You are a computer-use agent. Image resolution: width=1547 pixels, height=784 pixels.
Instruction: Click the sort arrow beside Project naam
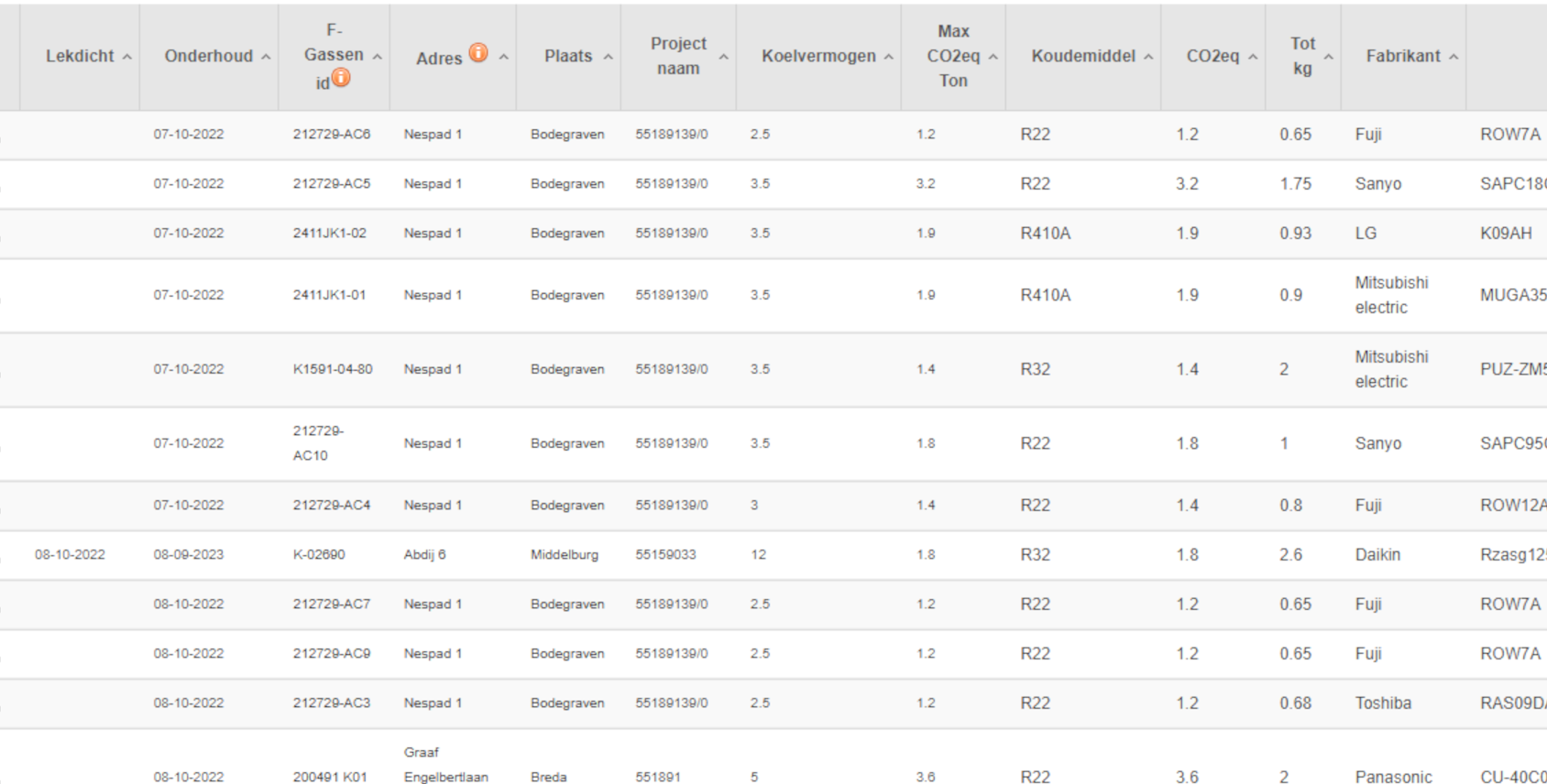[723, 57]
